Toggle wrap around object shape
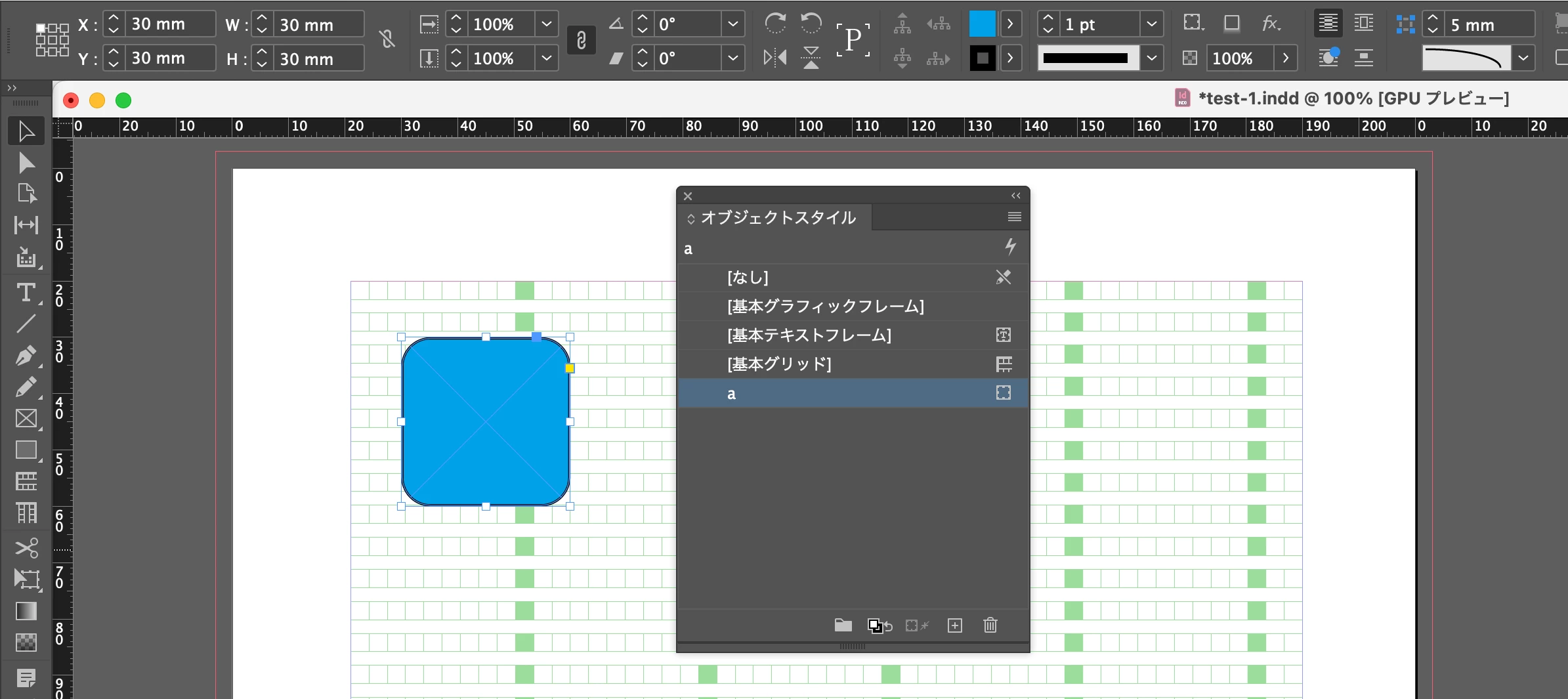The image size is (1568, 699). pyautogui.click(x=1328, y=58)
